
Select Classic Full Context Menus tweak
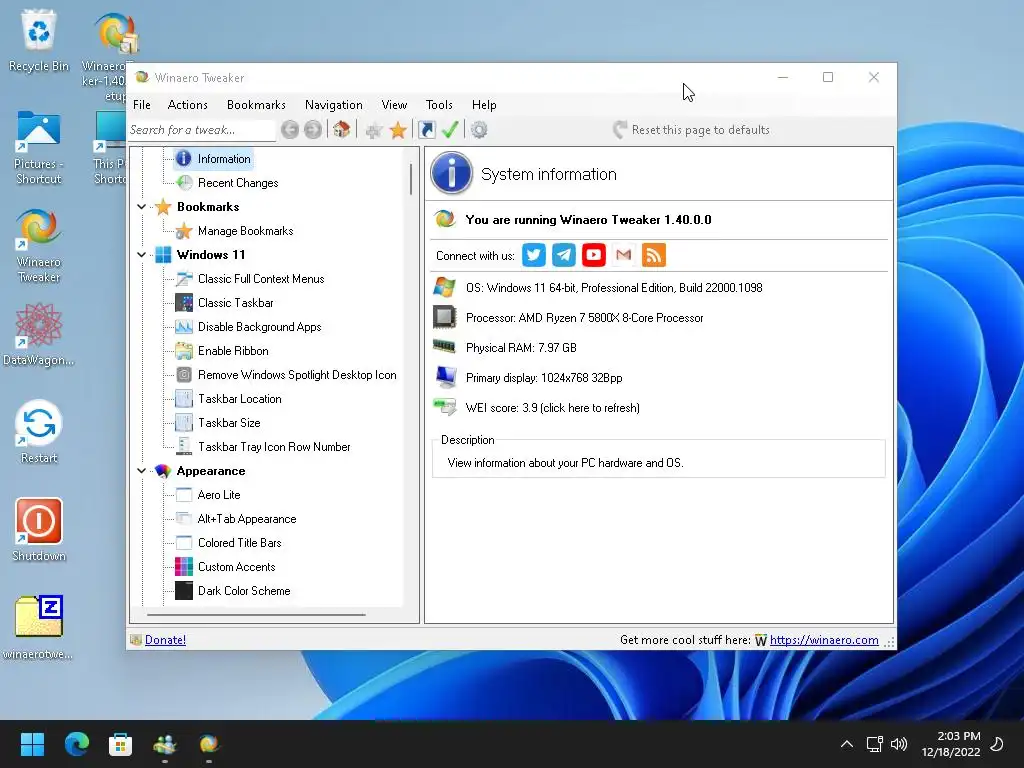click(x=261, y=279)
